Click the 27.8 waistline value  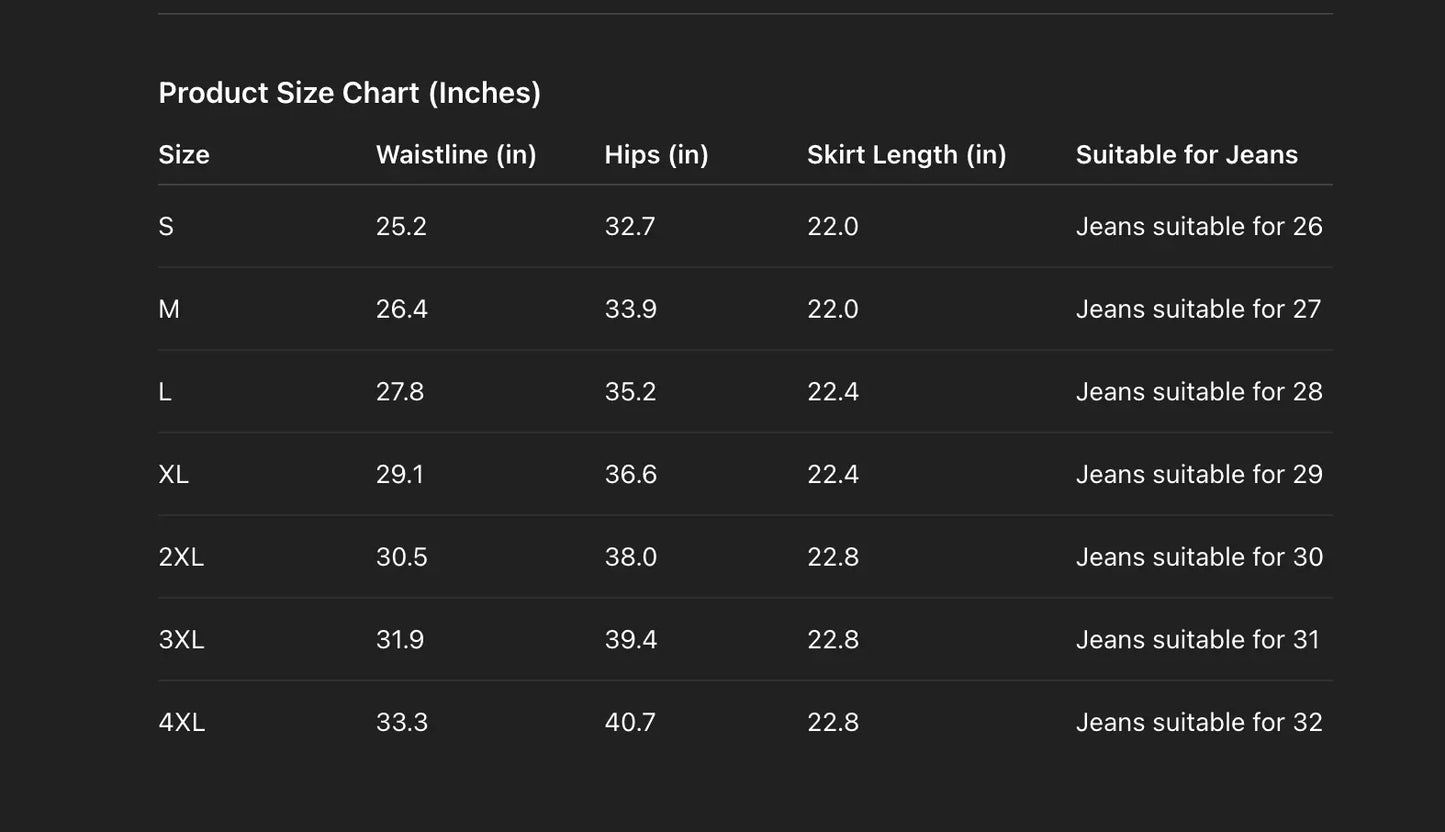(400, 392)
